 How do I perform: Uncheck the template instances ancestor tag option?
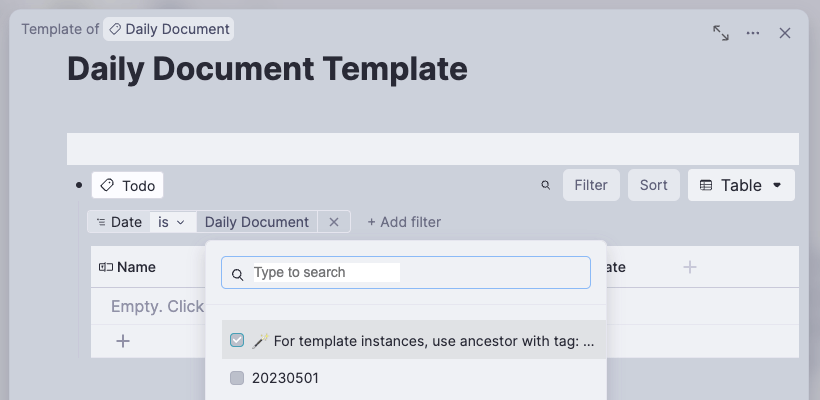(237, 340)
